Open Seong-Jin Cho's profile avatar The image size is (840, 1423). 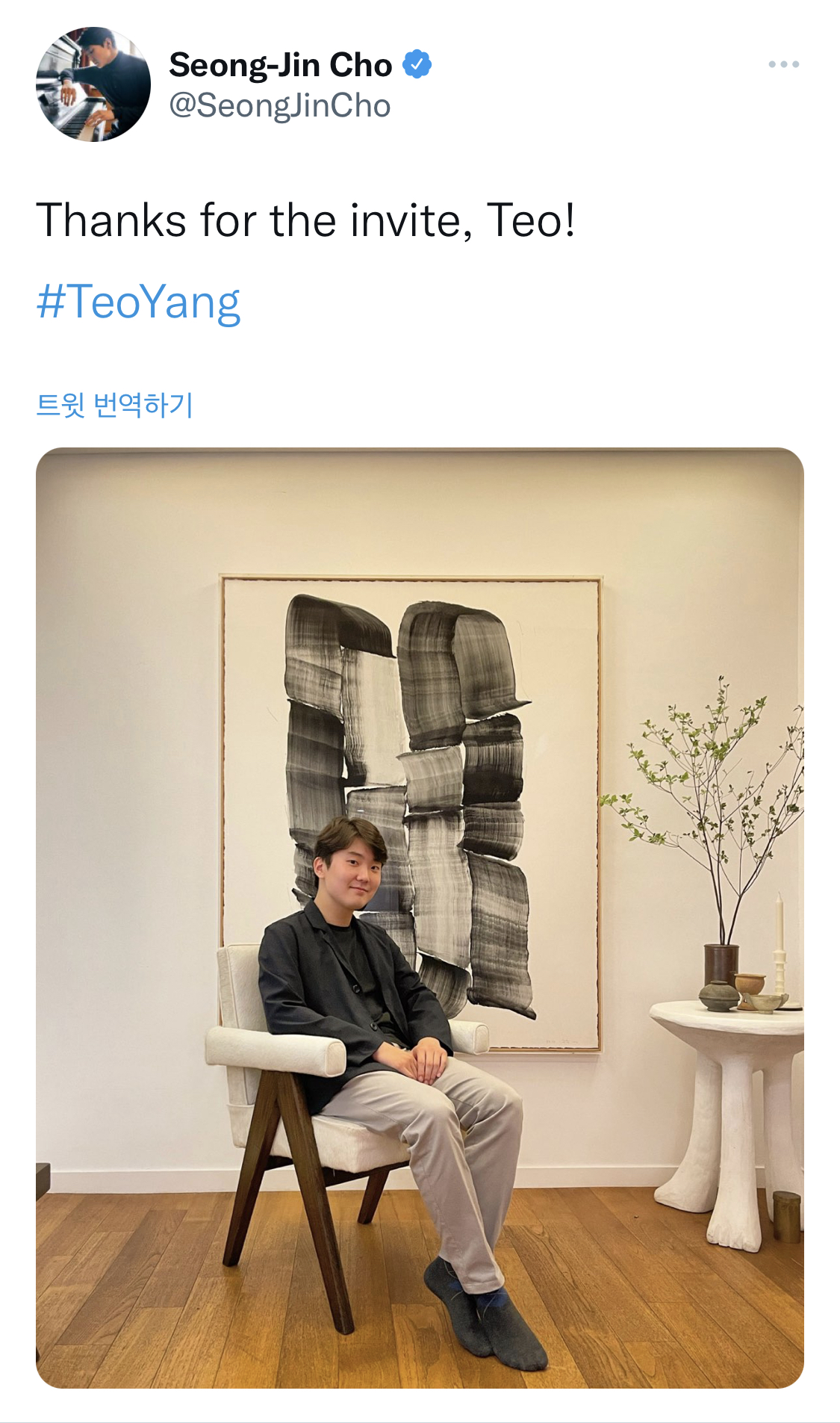(93, 84)
